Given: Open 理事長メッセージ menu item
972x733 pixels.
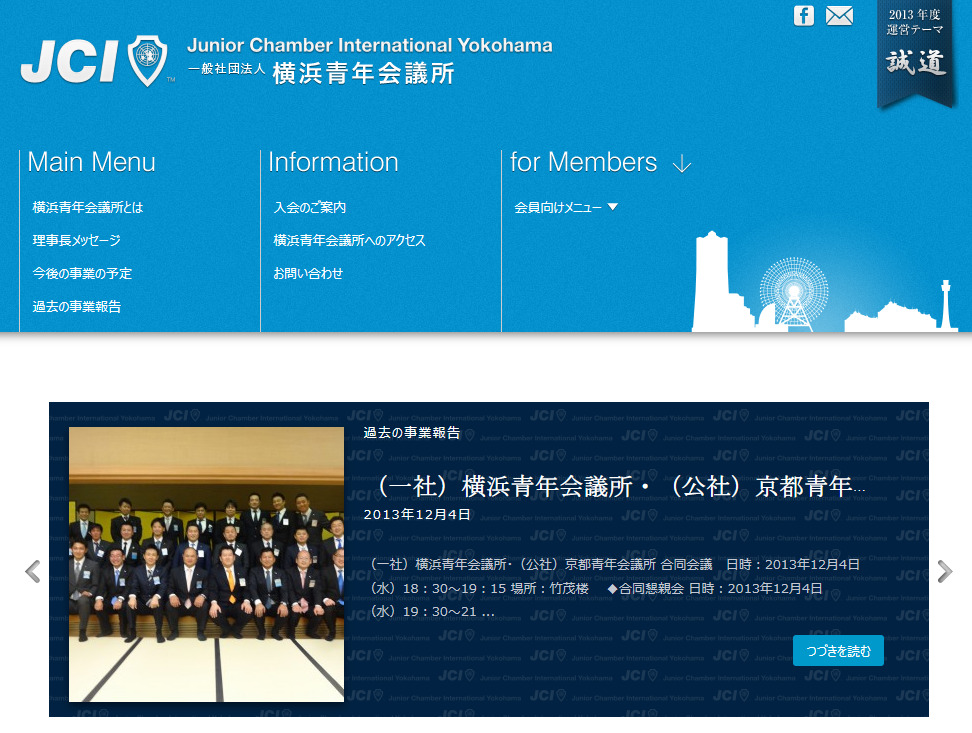Looking at the screenshot, I should click(76, 240).
